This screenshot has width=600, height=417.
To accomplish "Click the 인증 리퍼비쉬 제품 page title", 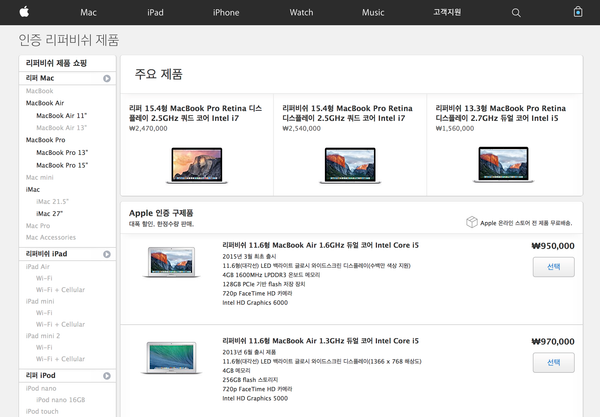I will click(x=69, y=40).
